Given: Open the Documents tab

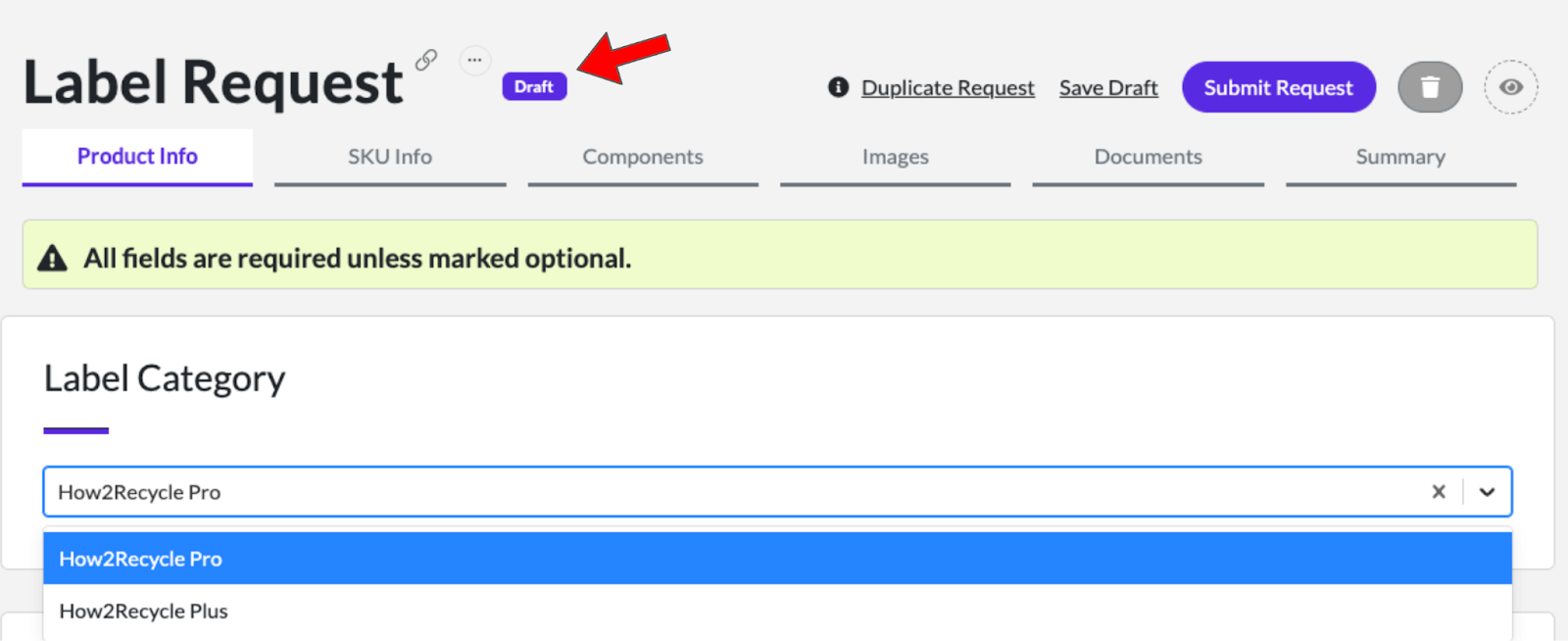Looking at the screenshot, I should (1148, 157).
